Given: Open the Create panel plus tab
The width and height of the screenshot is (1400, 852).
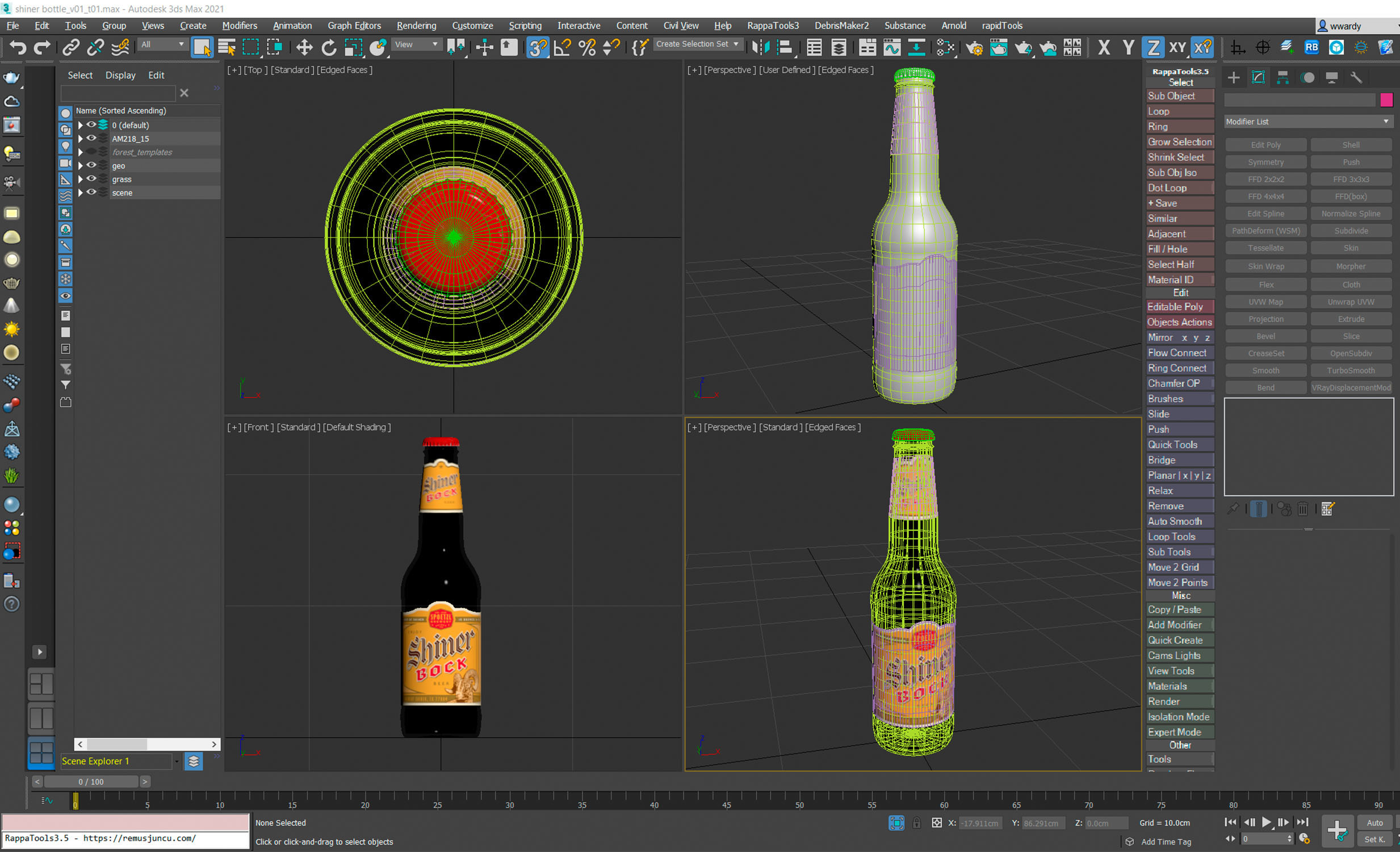Looking at the screenshot, I should (x=1234, y=77).
